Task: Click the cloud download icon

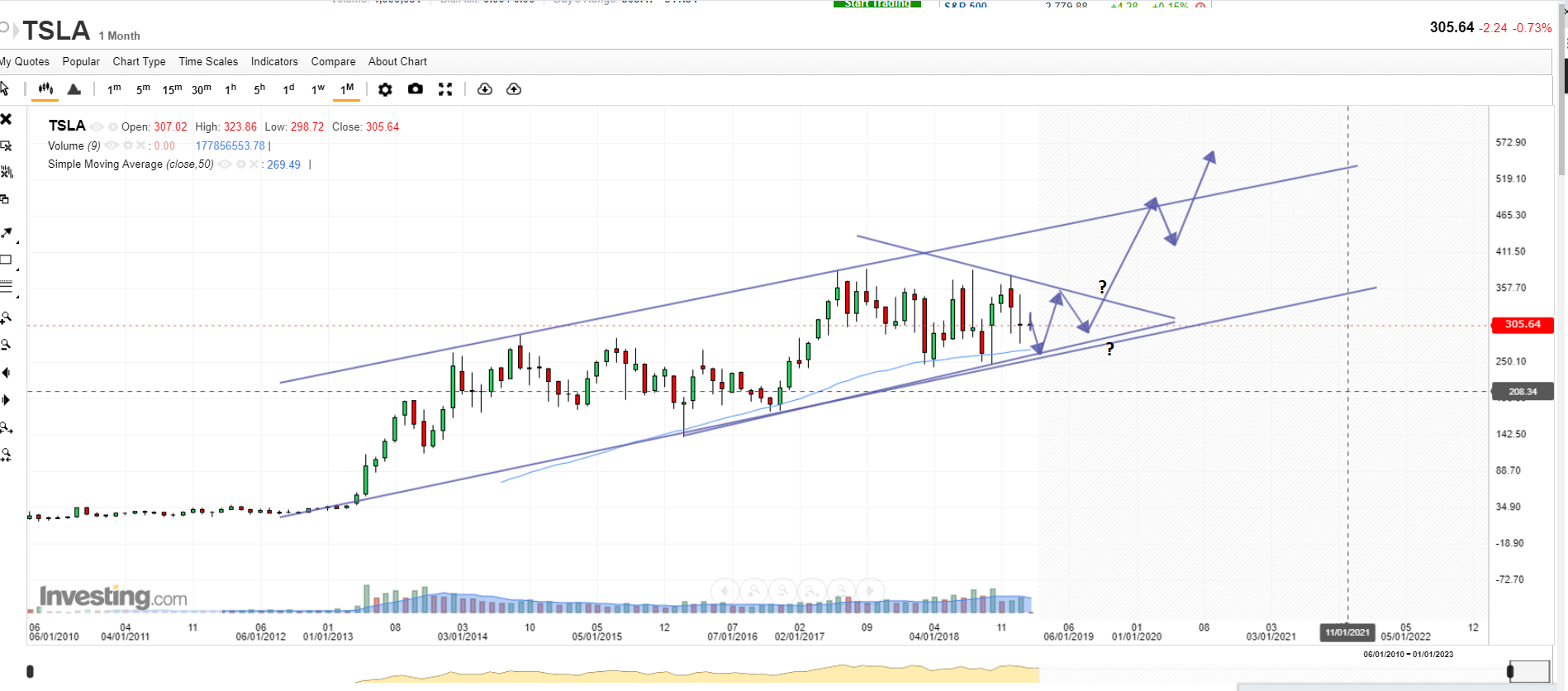Action: click(485, 89)
